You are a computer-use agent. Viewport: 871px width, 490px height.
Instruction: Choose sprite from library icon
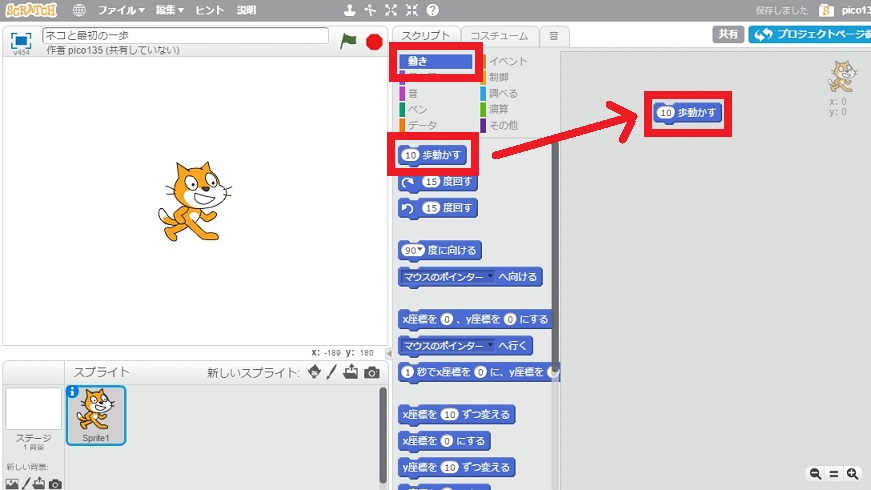(314, 372)
